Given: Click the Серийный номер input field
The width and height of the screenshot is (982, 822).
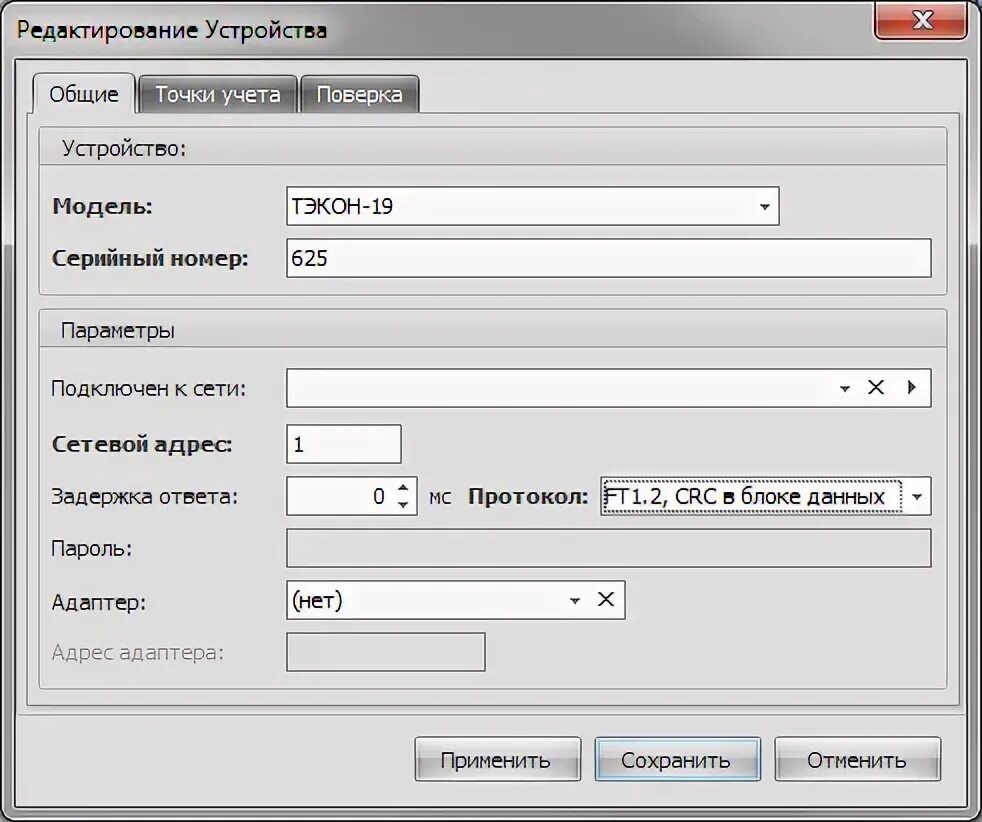Looking at the screenshot, I should pyautogui.click(x=609, y=258).
